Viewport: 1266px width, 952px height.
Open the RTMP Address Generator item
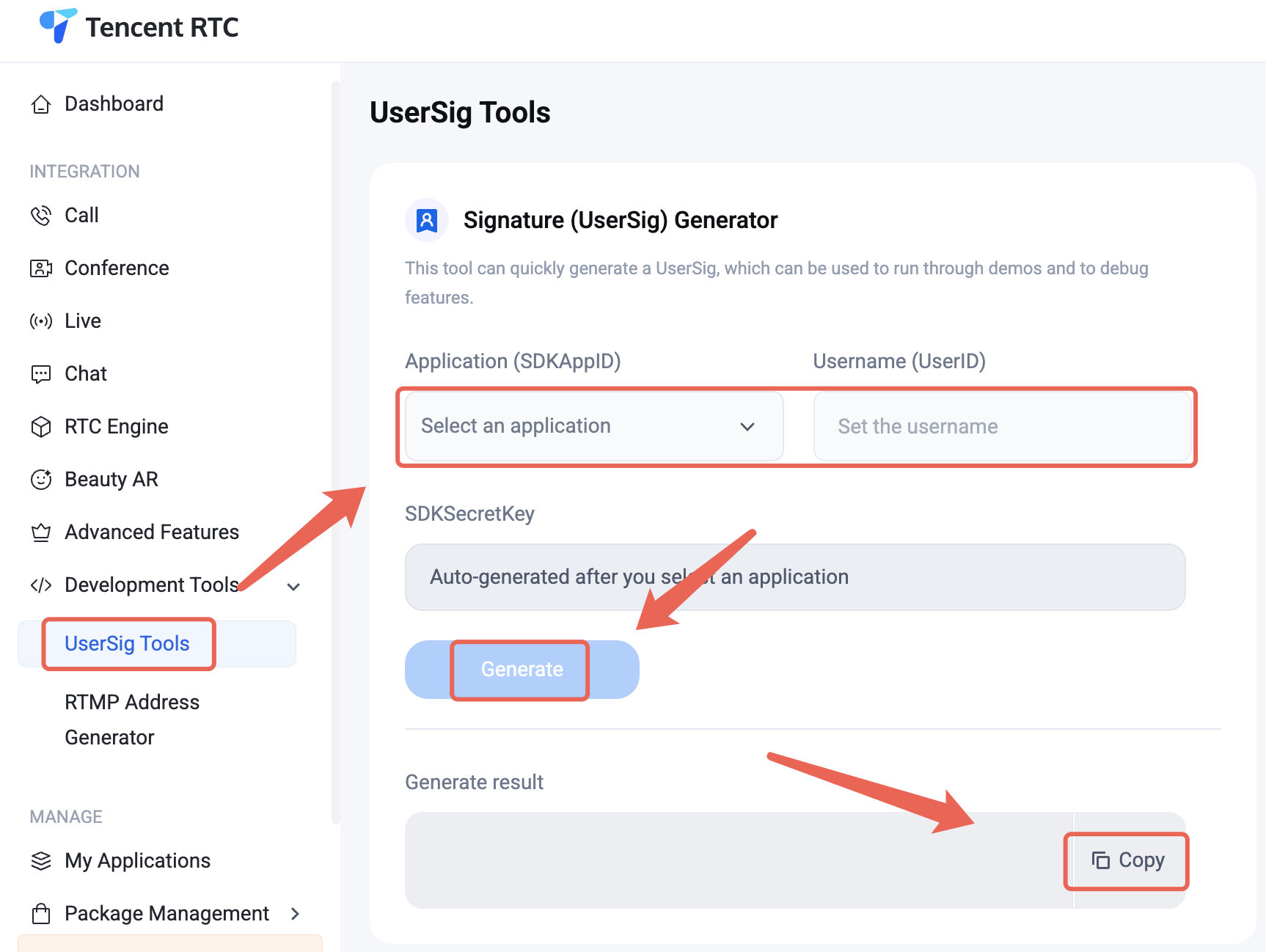(x=132, y=720)
